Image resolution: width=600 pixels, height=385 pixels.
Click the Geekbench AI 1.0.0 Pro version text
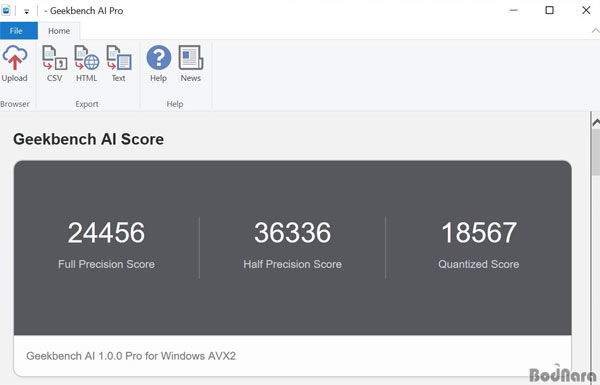tap(131, 356)
